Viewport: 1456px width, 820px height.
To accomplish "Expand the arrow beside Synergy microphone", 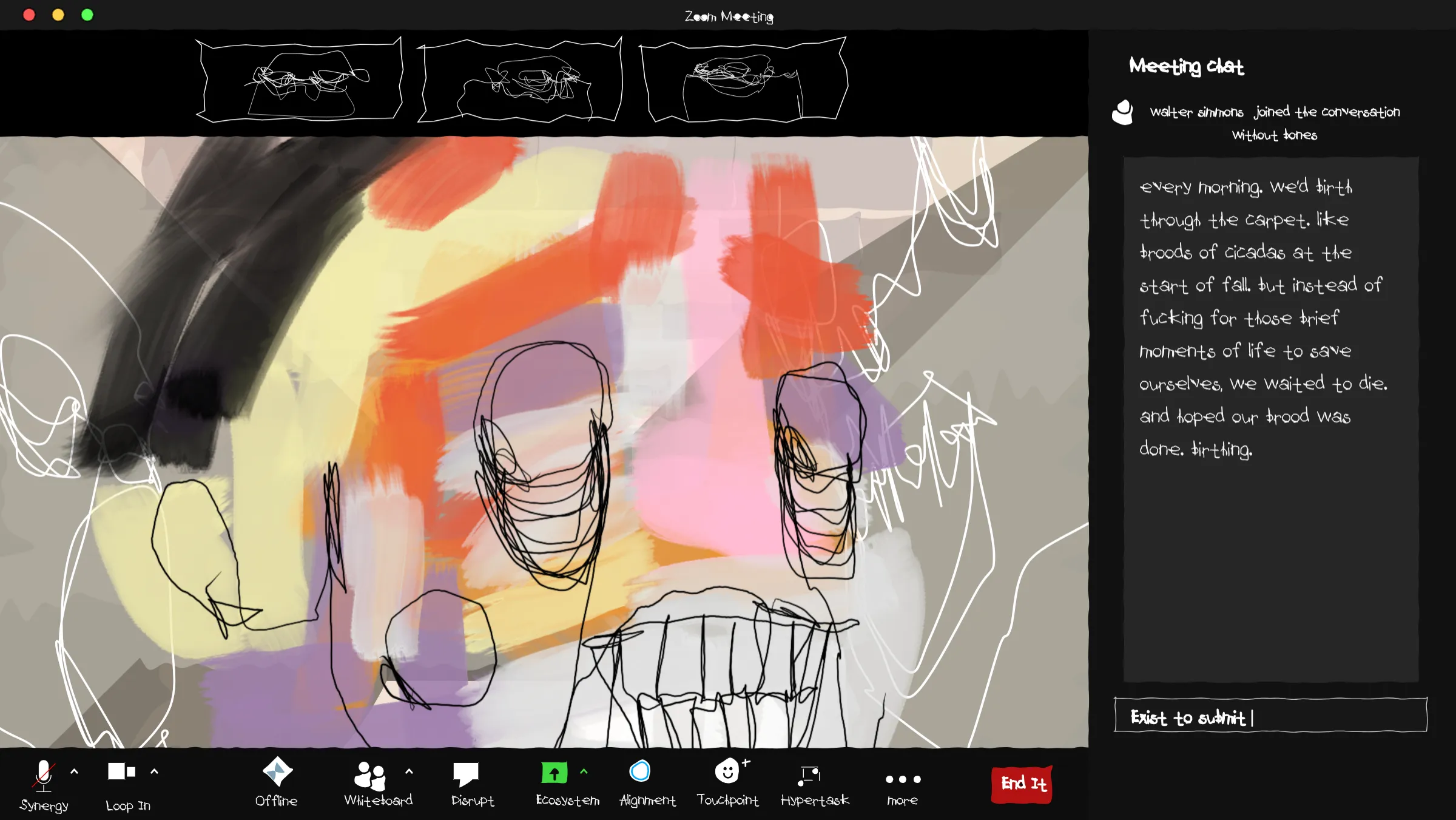I will pos(75,771).
